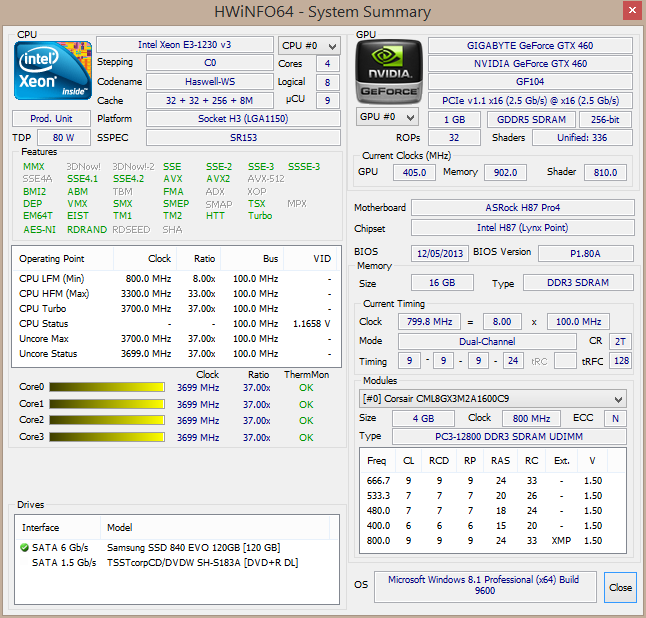
Task: Click the PC3-12800 DDR3 SDRAM UDIMM field
Action: 509,436
